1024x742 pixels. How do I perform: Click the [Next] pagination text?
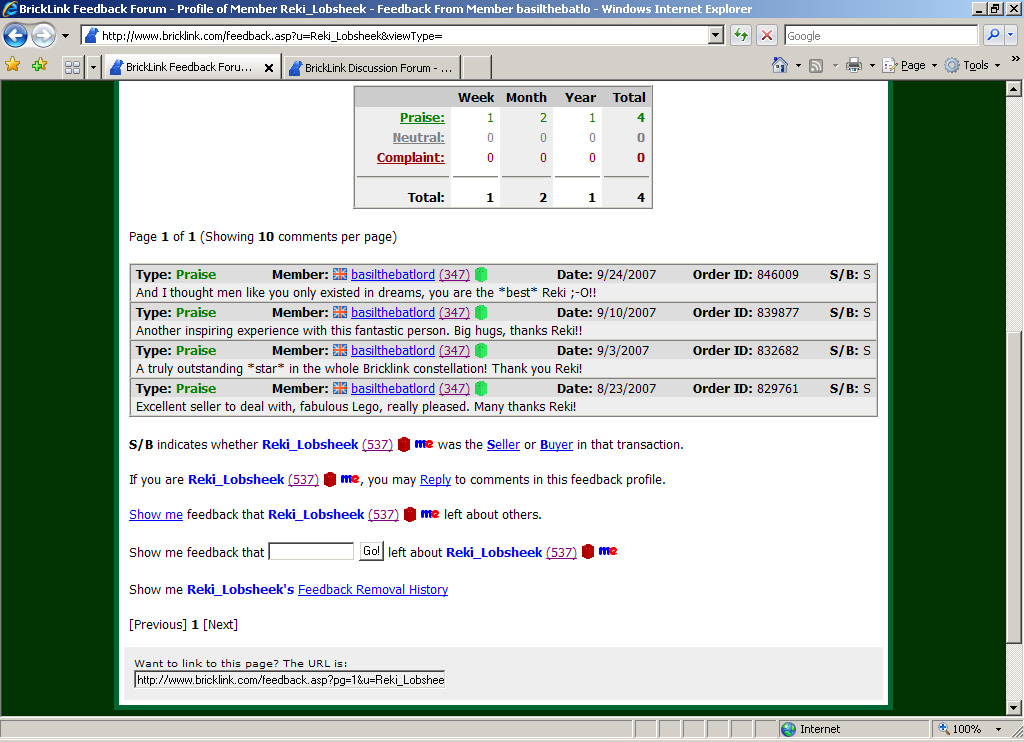[x=221, y=625]
